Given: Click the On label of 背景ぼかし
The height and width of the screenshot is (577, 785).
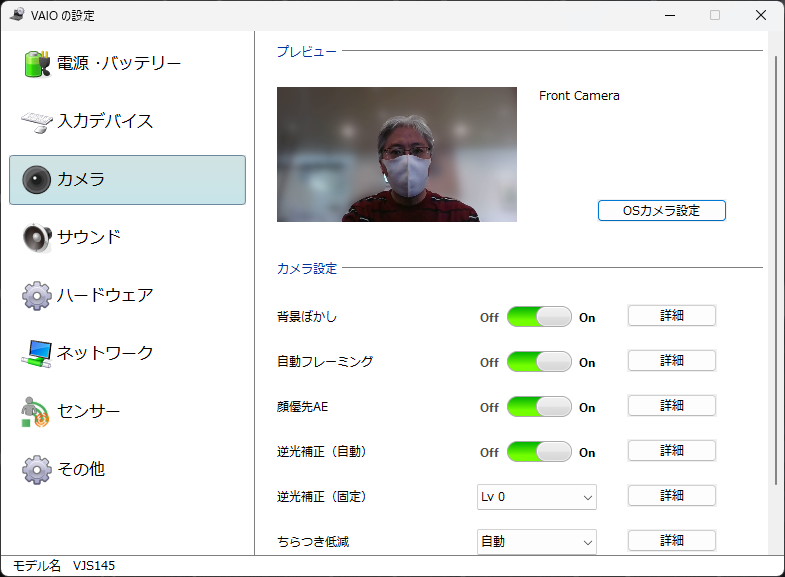Looking at the screenshot, I should [x=587, y=318].
